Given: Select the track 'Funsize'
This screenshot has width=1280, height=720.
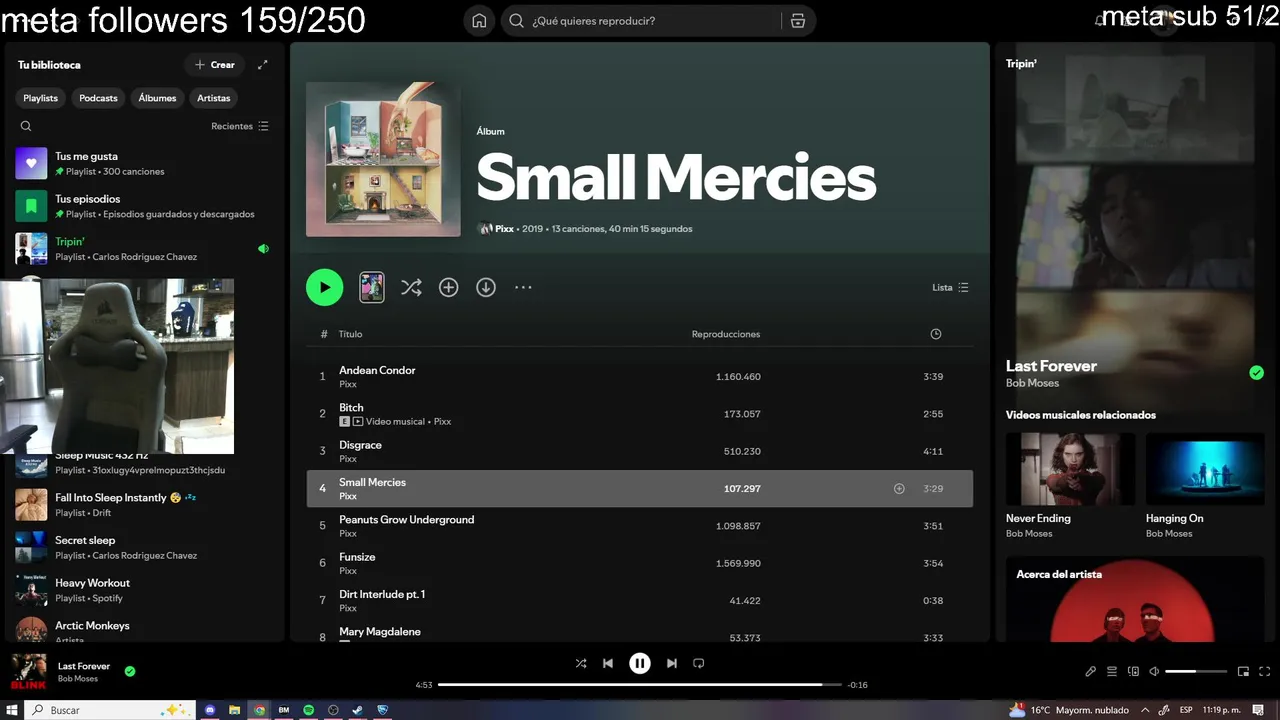Looking at the screenshot, I should (x=639, y=563).
